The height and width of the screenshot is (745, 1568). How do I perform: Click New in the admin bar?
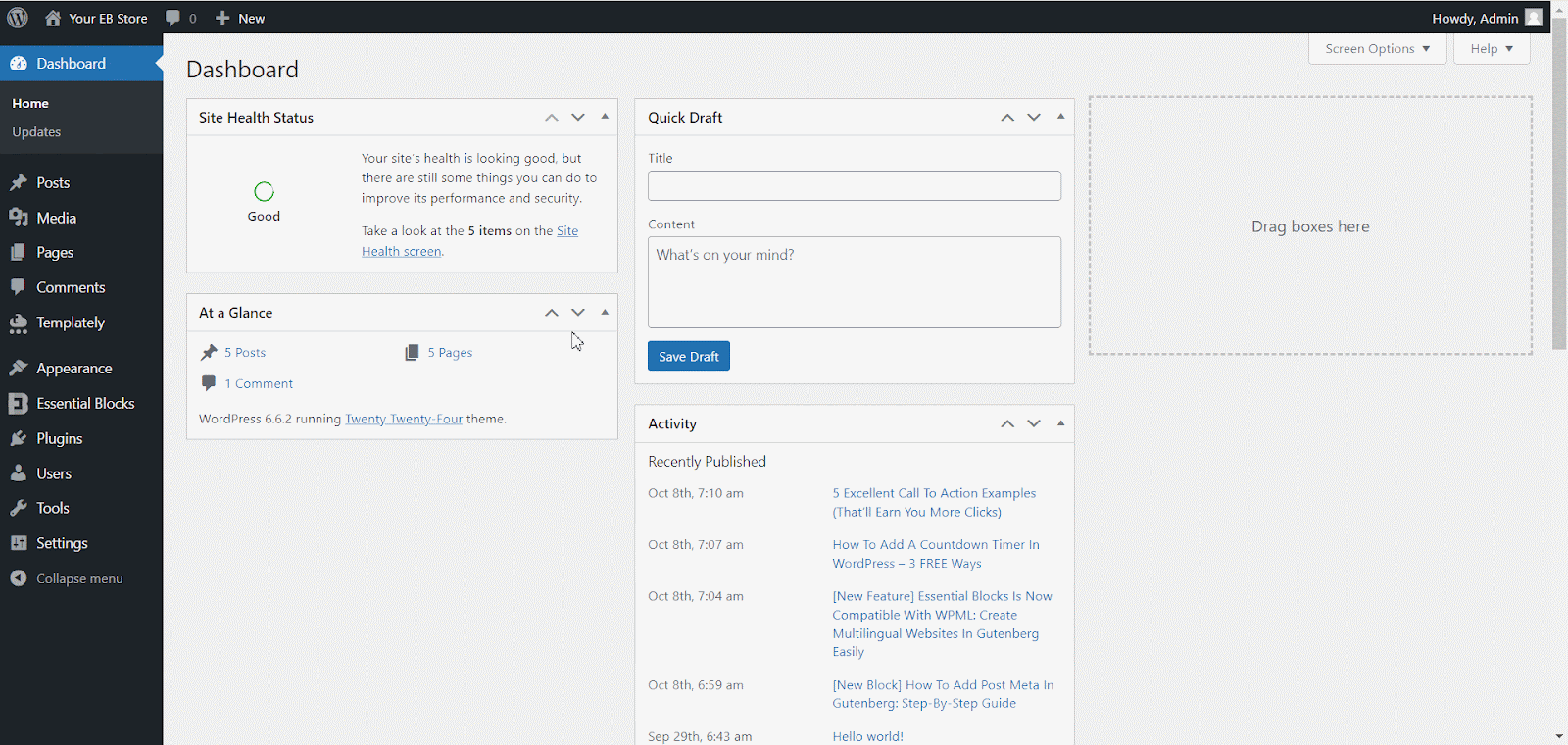point(251,19)
